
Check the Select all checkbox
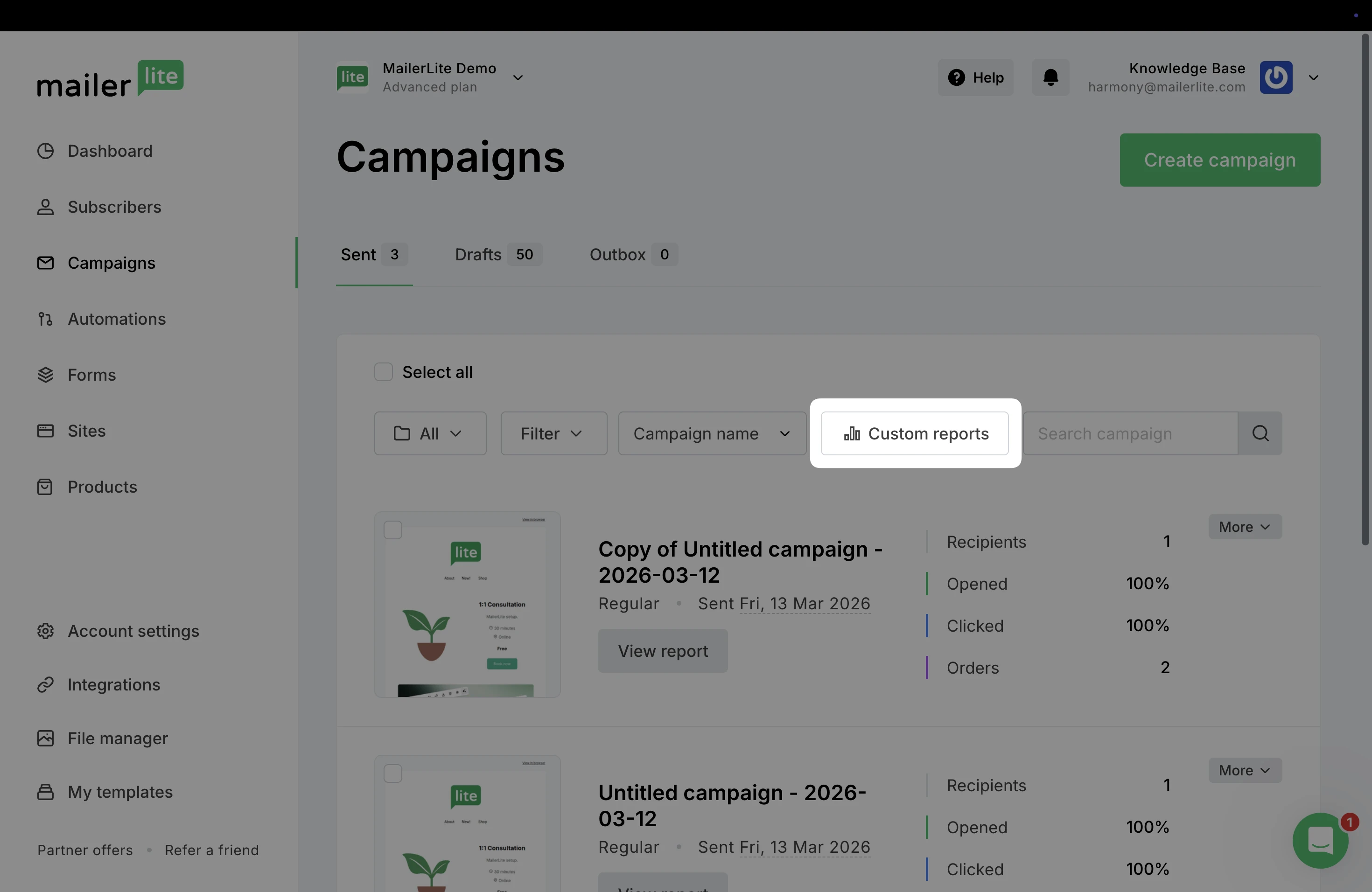click(383, 372)
